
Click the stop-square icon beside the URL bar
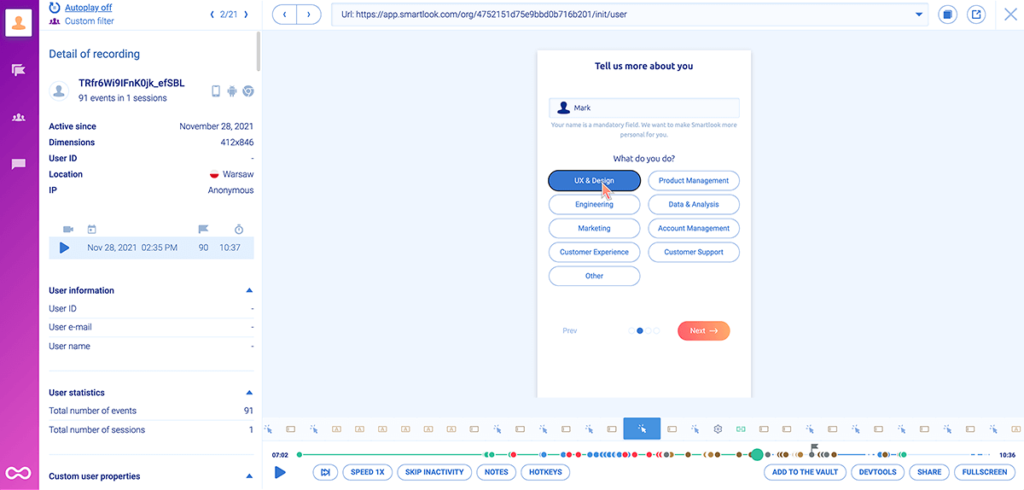coord(949,15)
